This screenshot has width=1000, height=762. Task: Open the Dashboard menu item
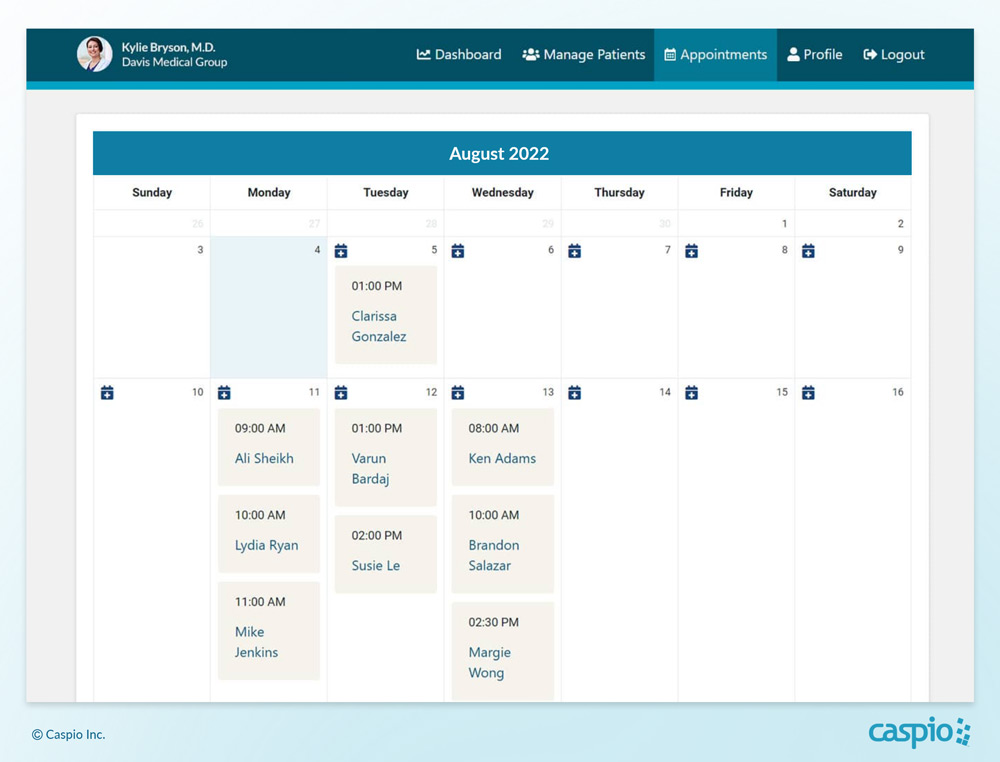tap(459, 55)
